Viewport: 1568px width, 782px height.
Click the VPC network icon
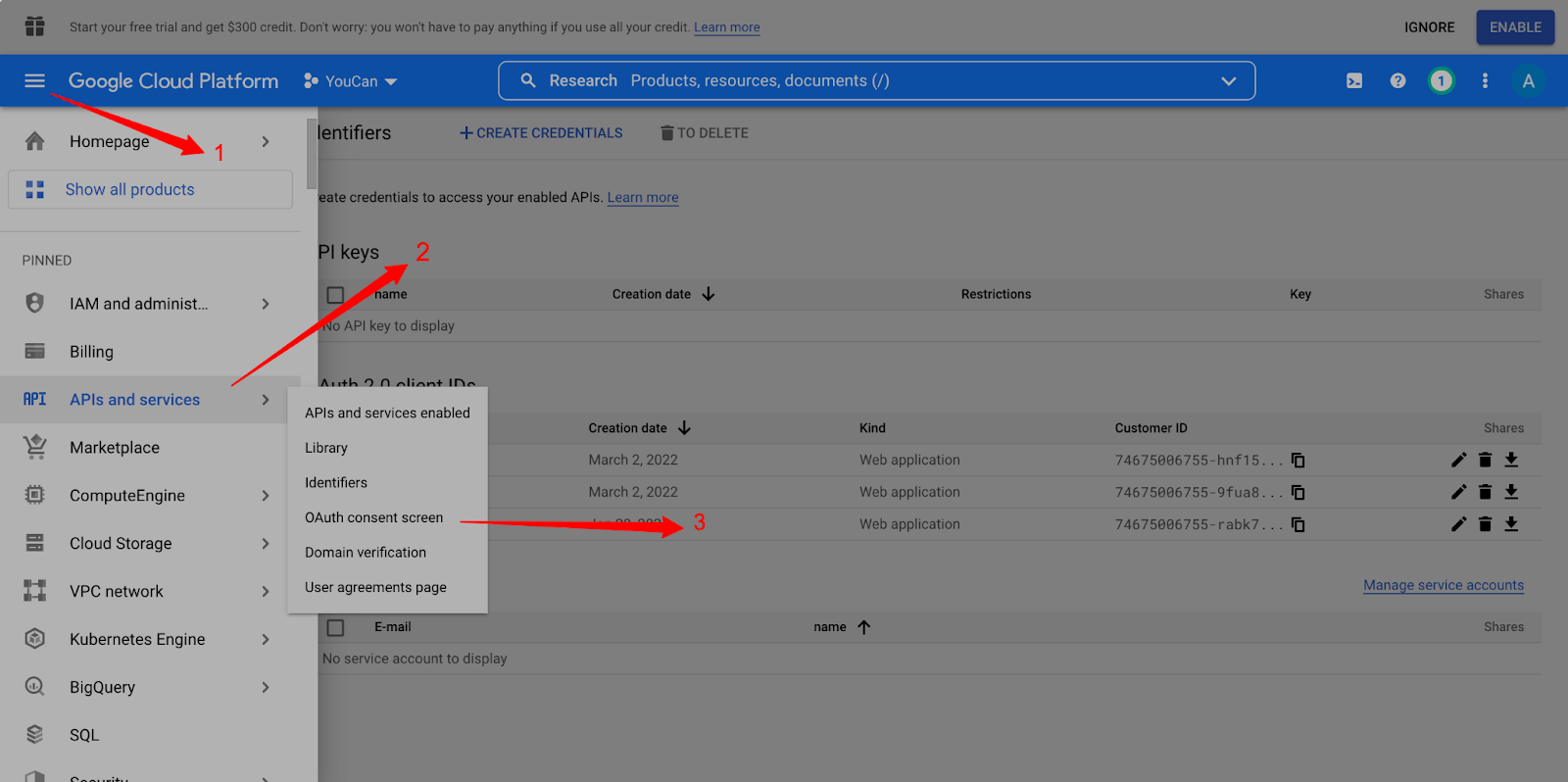(34, 591)
